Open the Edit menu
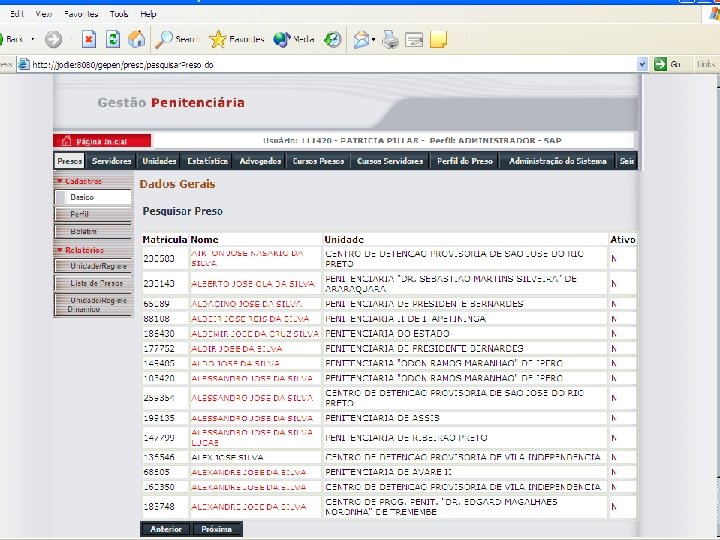Screen dimensions: 720x540 click(17, 14)
